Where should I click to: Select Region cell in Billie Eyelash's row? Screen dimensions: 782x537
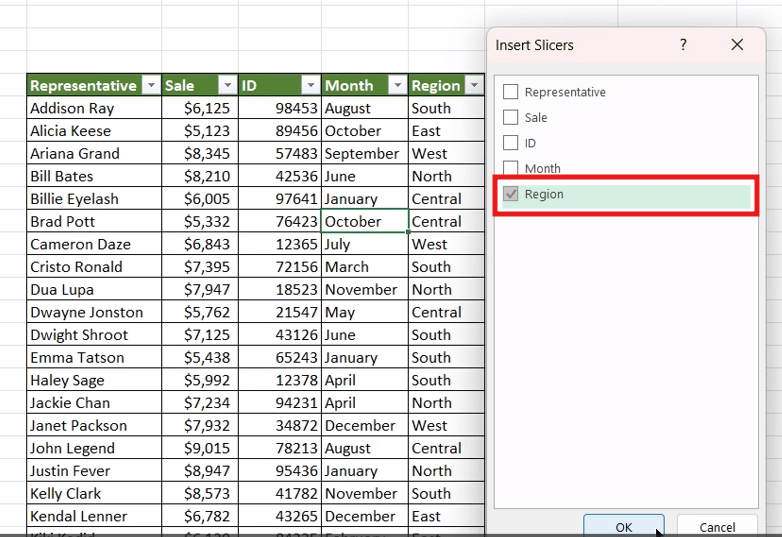tap(446, 198)
